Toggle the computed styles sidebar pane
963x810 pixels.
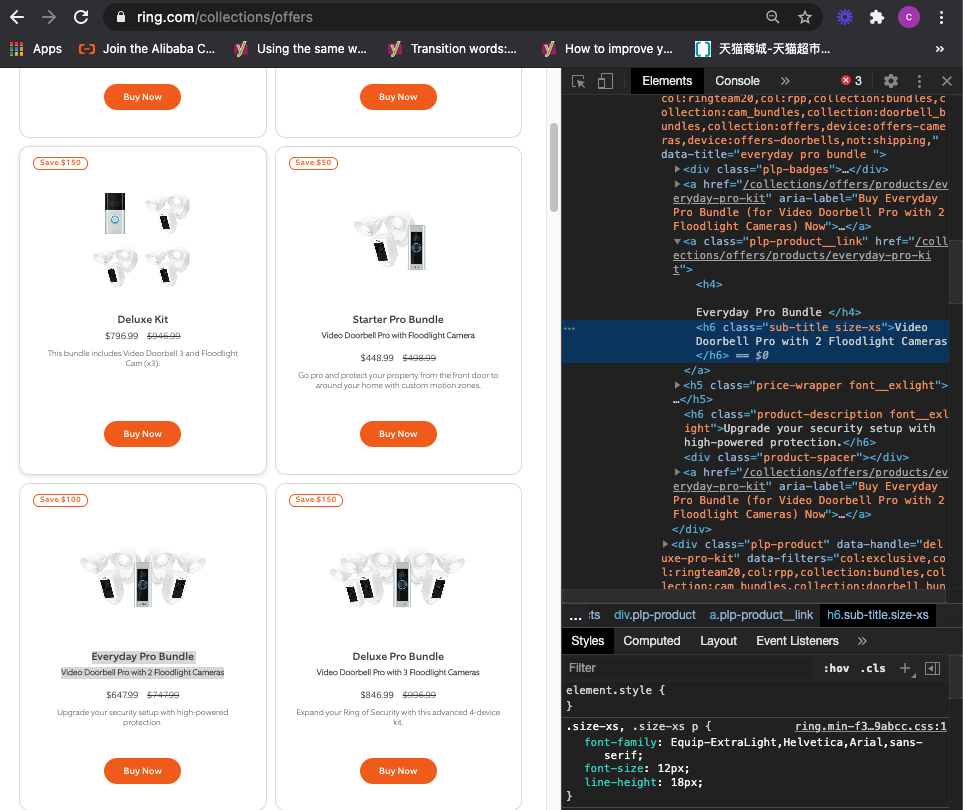point(932,668)
